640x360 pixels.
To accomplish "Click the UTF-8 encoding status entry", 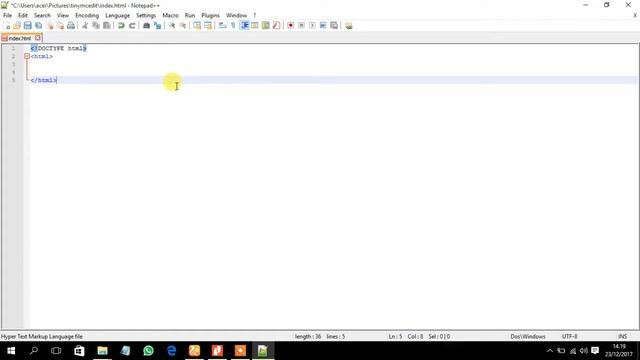I will pos(569,337).
